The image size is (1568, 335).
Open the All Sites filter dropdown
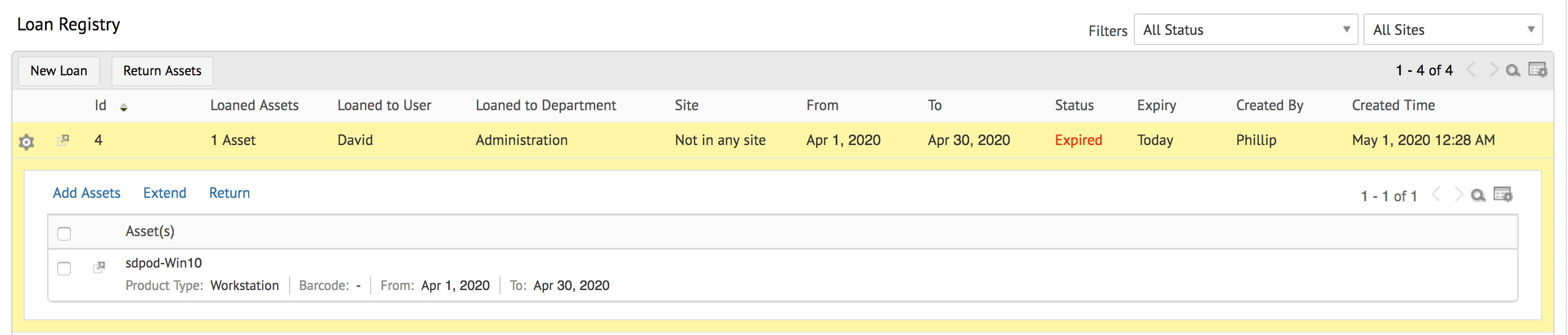pyautogui.click(x=1452, y=30)
